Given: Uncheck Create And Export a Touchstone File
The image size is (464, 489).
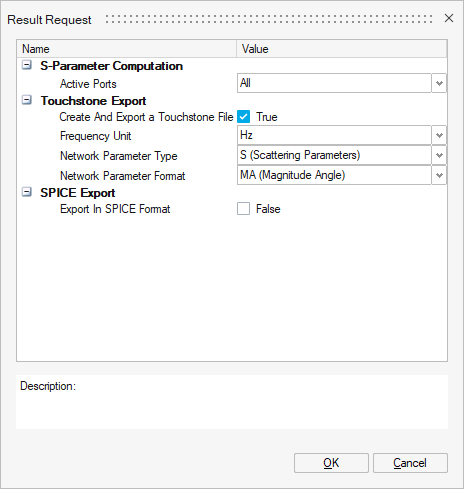Looking at the screenshot, I should [244, 117].
